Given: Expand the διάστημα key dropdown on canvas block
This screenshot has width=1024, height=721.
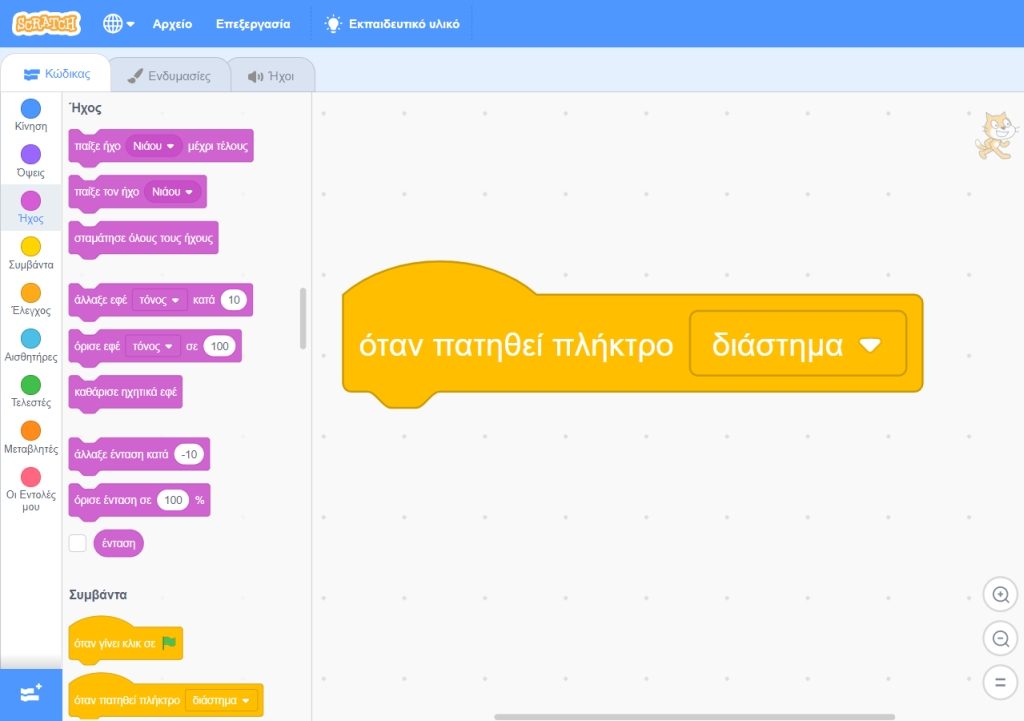Looking at the screenshot, I should pyautogui.click(x=868, y=345).
